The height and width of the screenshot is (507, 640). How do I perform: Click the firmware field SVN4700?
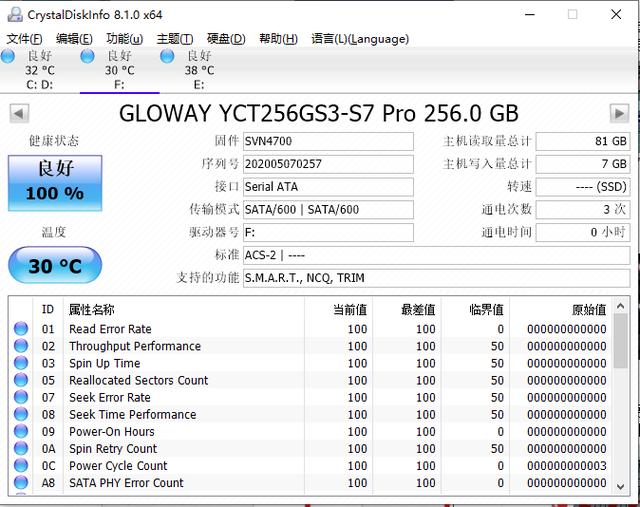(x=328, y=141)
